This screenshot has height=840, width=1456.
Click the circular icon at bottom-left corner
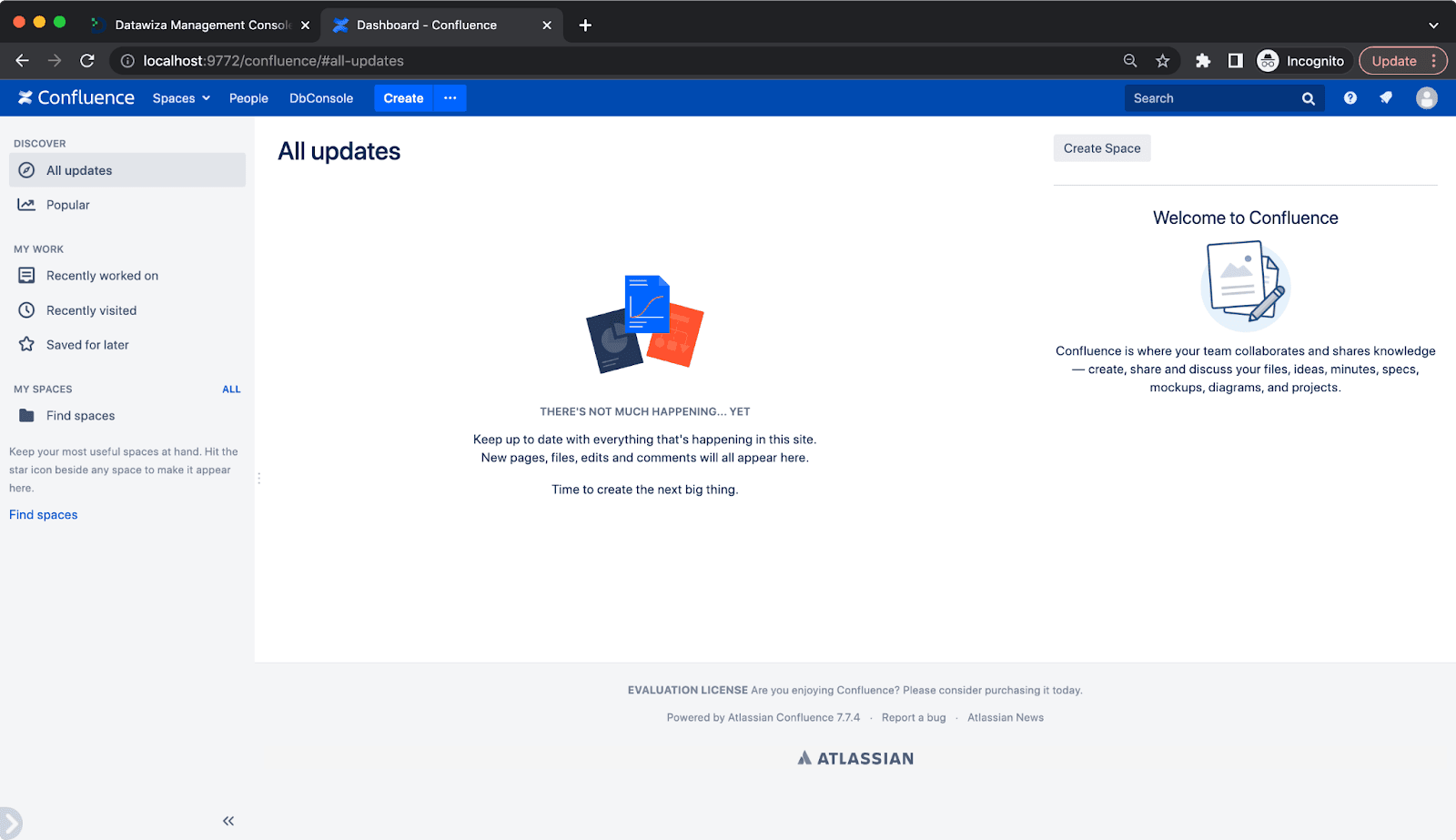(9, 824)
